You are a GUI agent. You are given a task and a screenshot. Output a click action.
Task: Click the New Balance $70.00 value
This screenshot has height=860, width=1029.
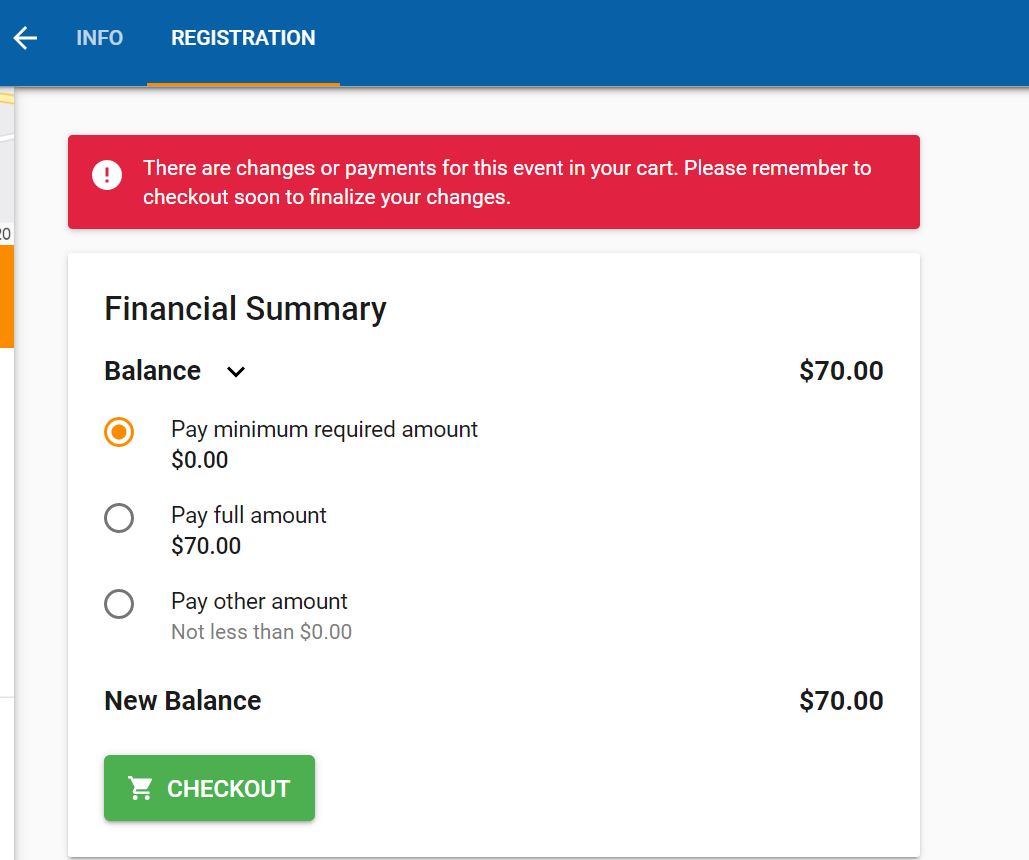841,701
